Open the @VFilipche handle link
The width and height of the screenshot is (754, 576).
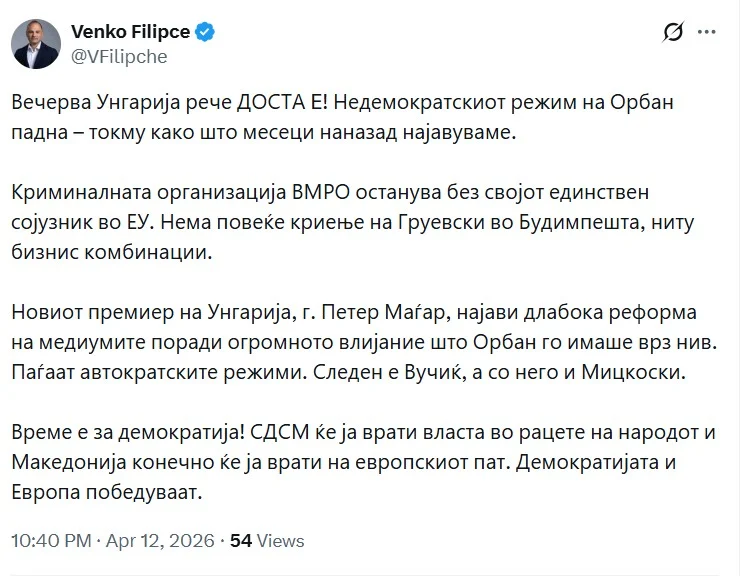coord(118,56)
